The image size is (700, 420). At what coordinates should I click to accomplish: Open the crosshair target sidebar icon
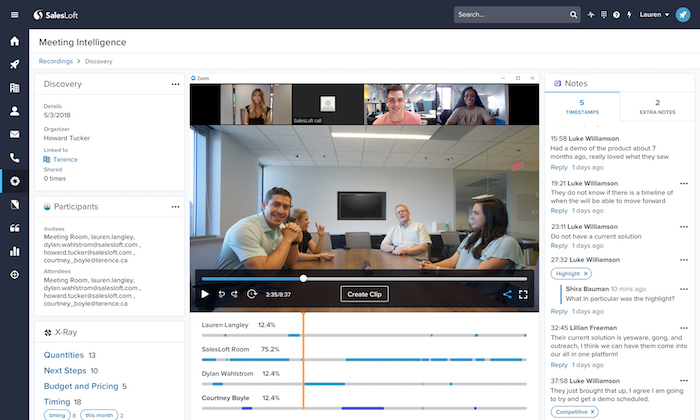15,274
